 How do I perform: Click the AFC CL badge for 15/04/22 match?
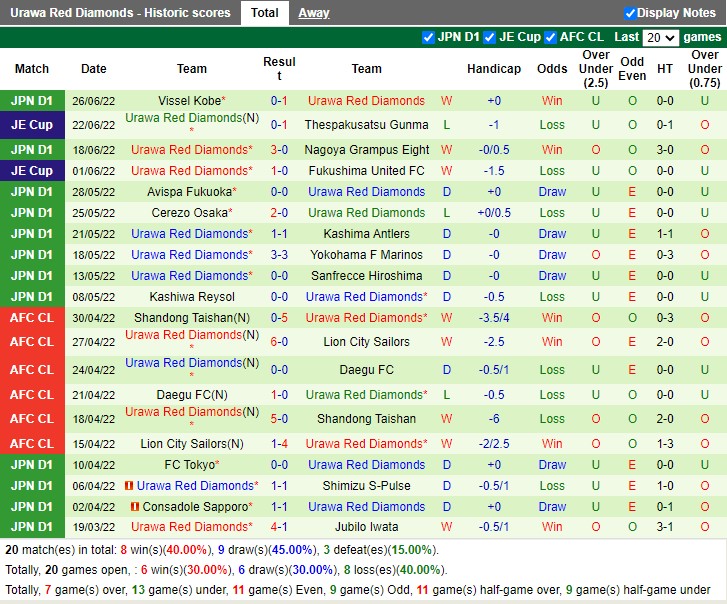(x=32, y=444)
